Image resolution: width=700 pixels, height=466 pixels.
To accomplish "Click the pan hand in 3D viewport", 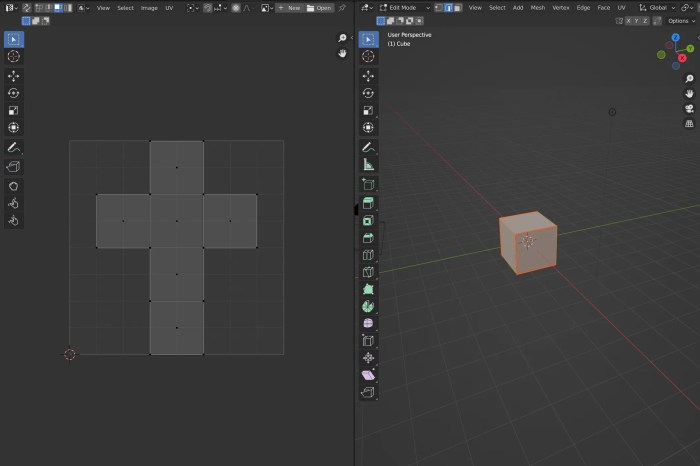I will [x=689, y=93].
